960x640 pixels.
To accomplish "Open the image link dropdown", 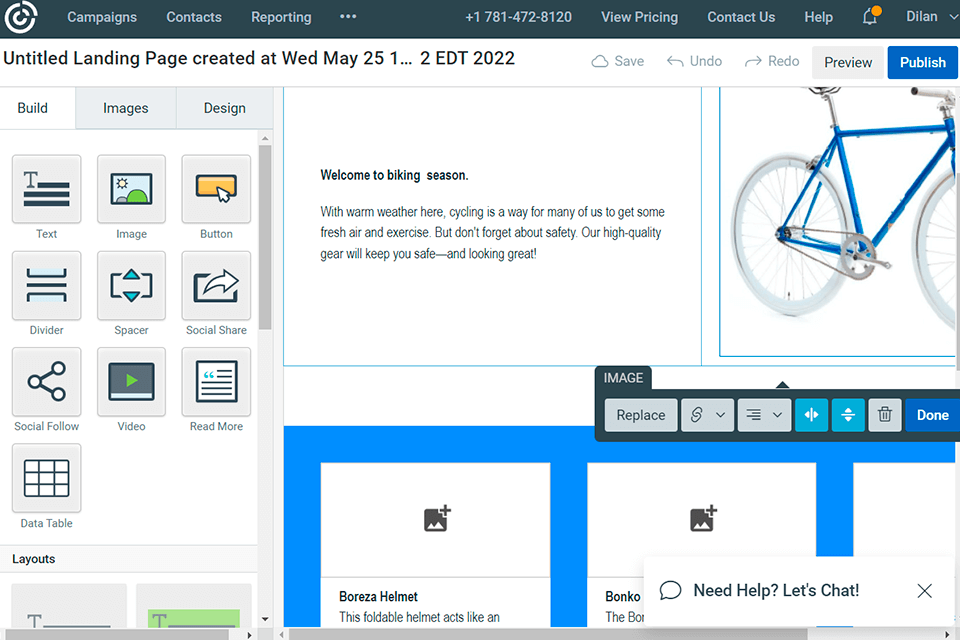I will pyautogui.click(x=707, y=415).
